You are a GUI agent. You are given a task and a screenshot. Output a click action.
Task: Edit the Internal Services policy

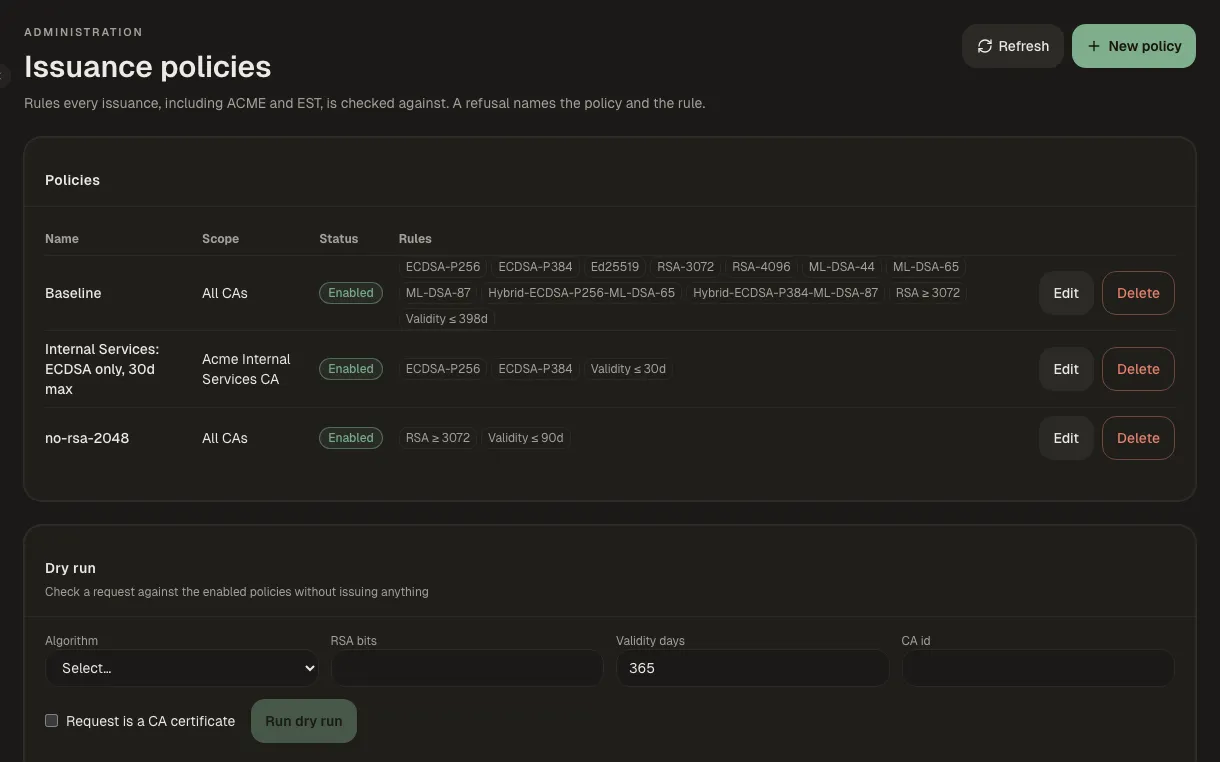tap(1066, 369)
